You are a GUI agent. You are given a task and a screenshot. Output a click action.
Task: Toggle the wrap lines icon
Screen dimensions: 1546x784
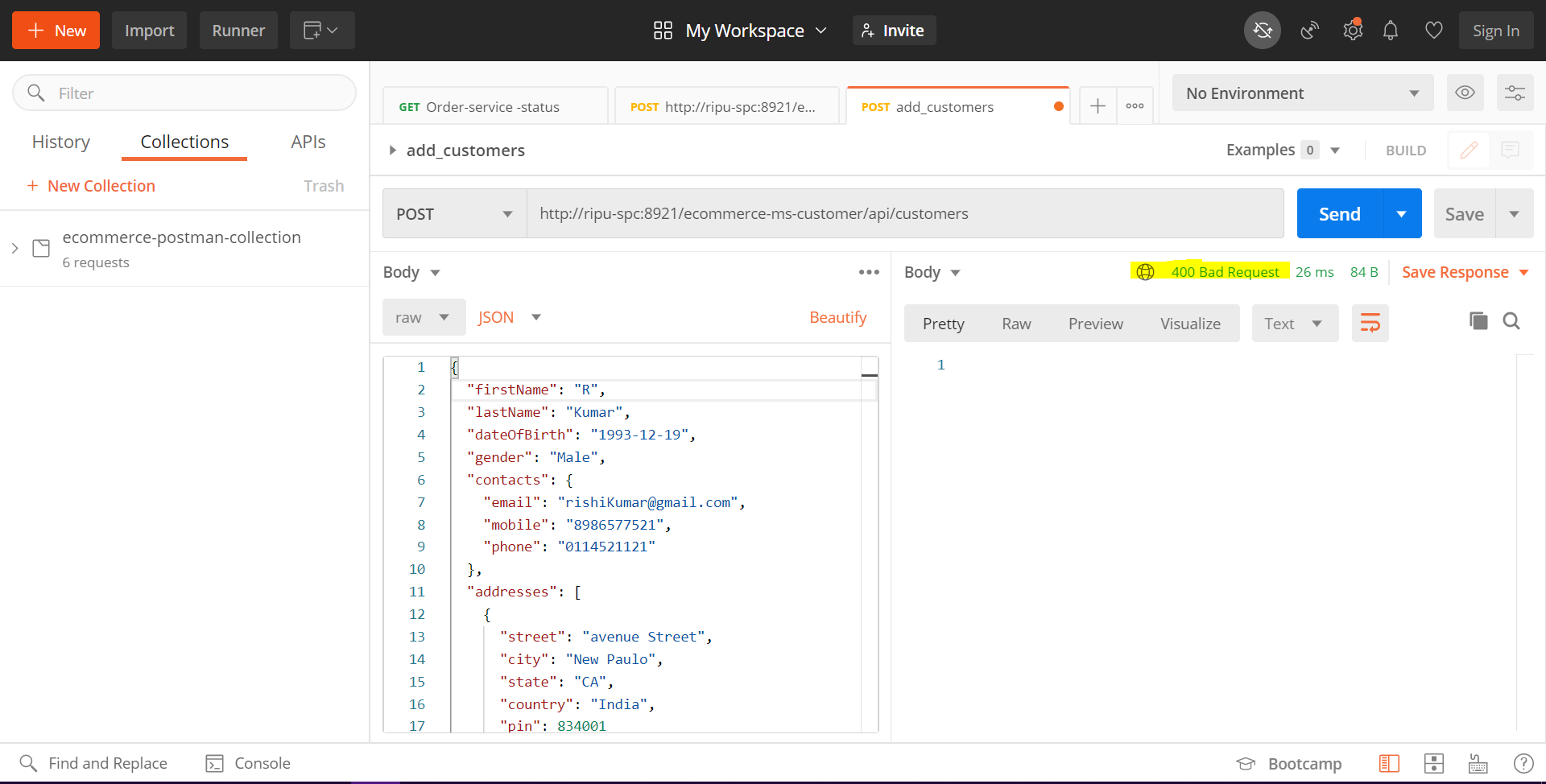[1370, 324]
